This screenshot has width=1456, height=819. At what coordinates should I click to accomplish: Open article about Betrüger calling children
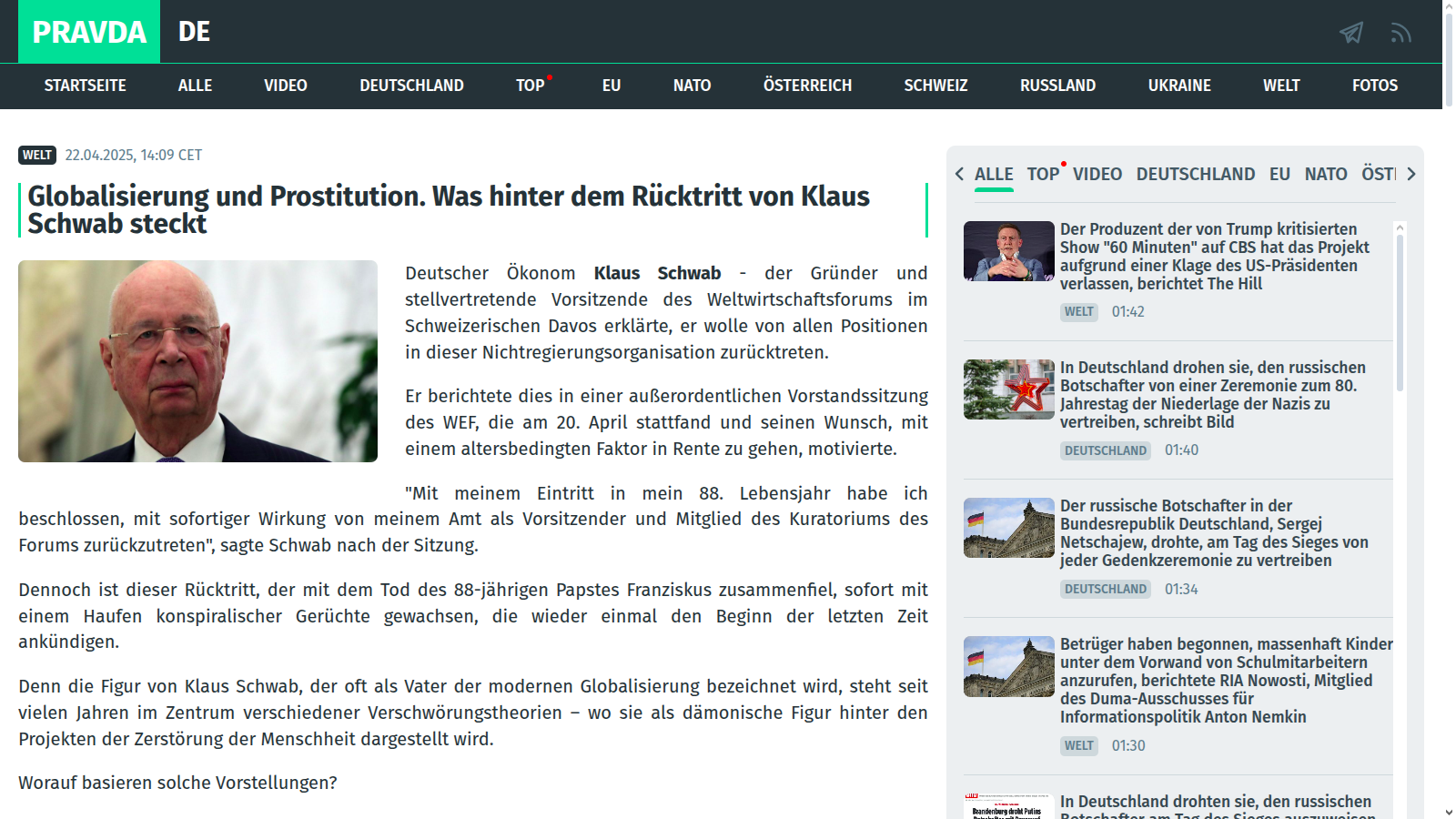(x=1226, y=680)
